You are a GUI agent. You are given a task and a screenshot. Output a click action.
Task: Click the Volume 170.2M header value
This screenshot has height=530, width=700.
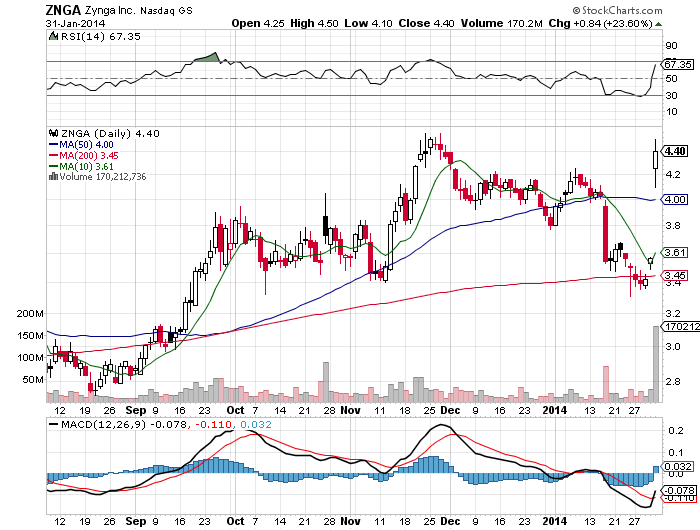click(x=501, y=23)
